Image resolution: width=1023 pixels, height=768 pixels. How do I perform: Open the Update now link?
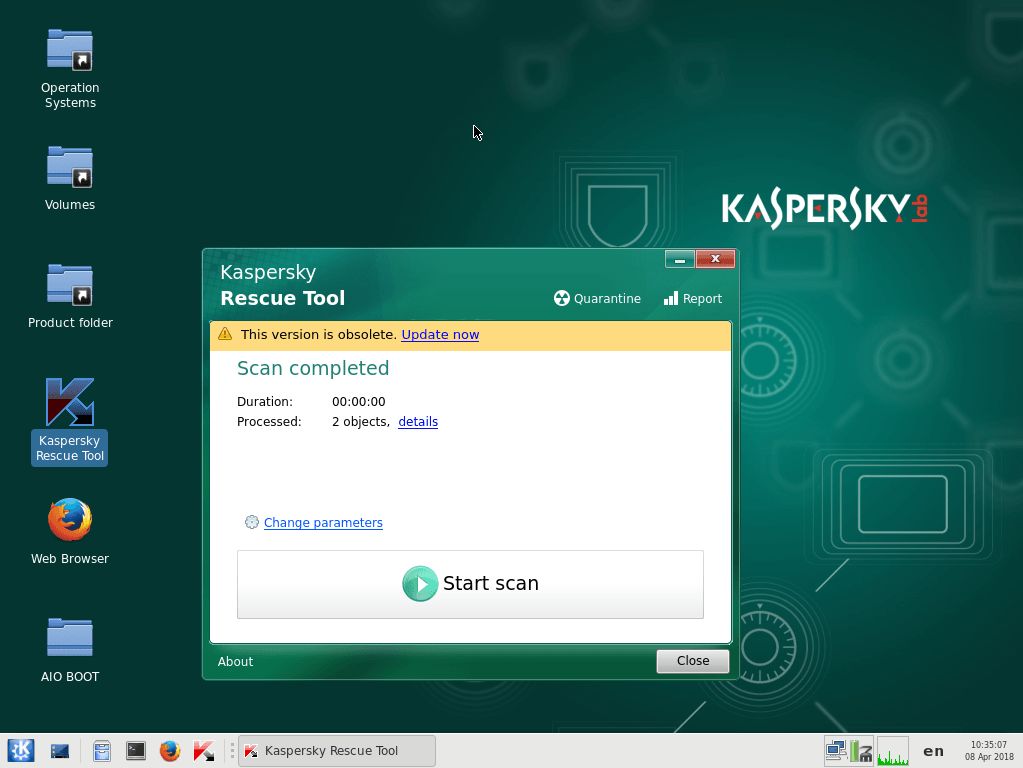(439, 335)
